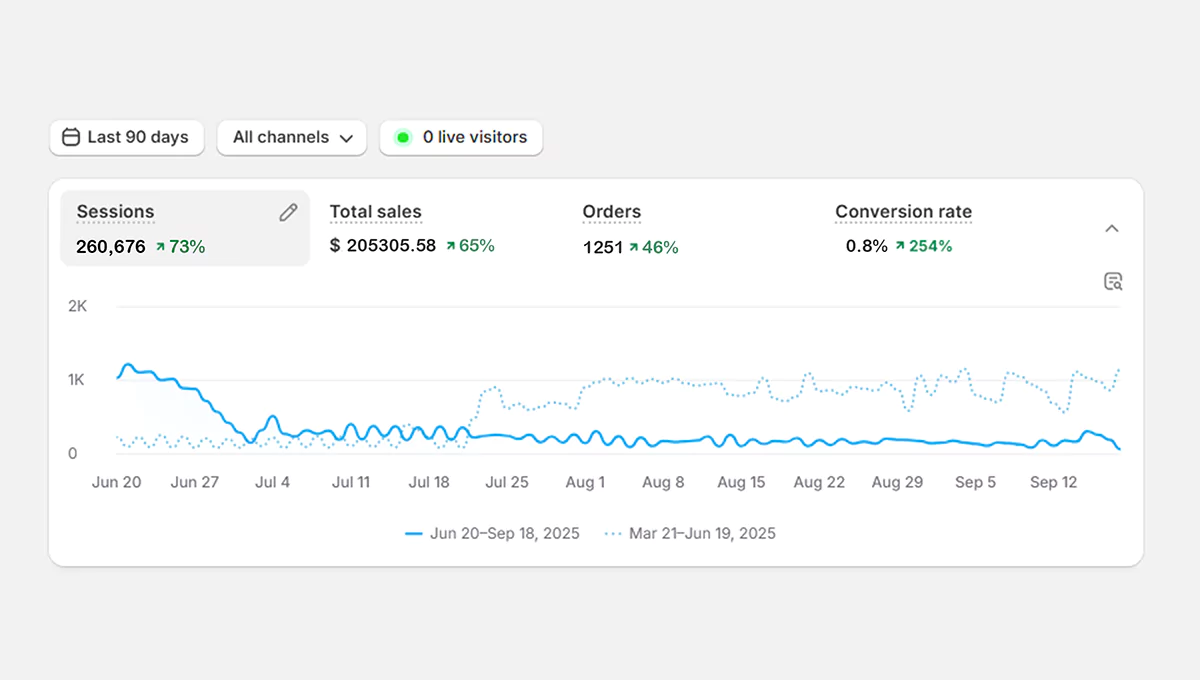Show the Conversion rate metric

pos(903,212)
